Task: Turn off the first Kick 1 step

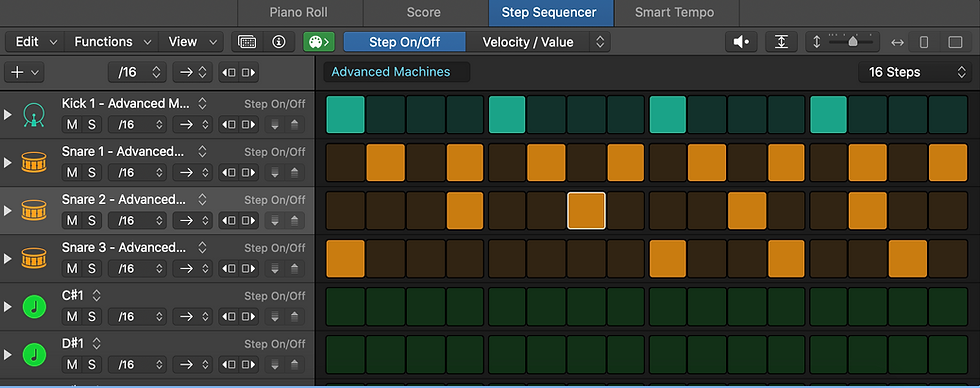Action: click(345, 114)
